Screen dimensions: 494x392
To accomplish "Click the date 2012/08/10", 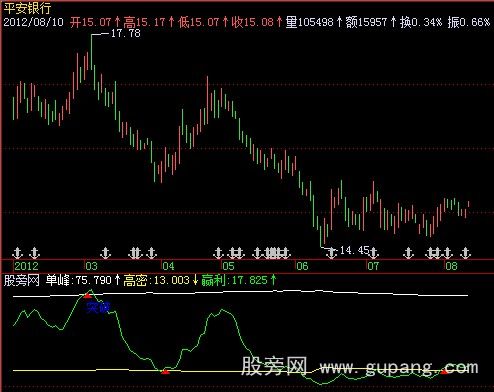I will pyautogui.click(x=33, y=22).
